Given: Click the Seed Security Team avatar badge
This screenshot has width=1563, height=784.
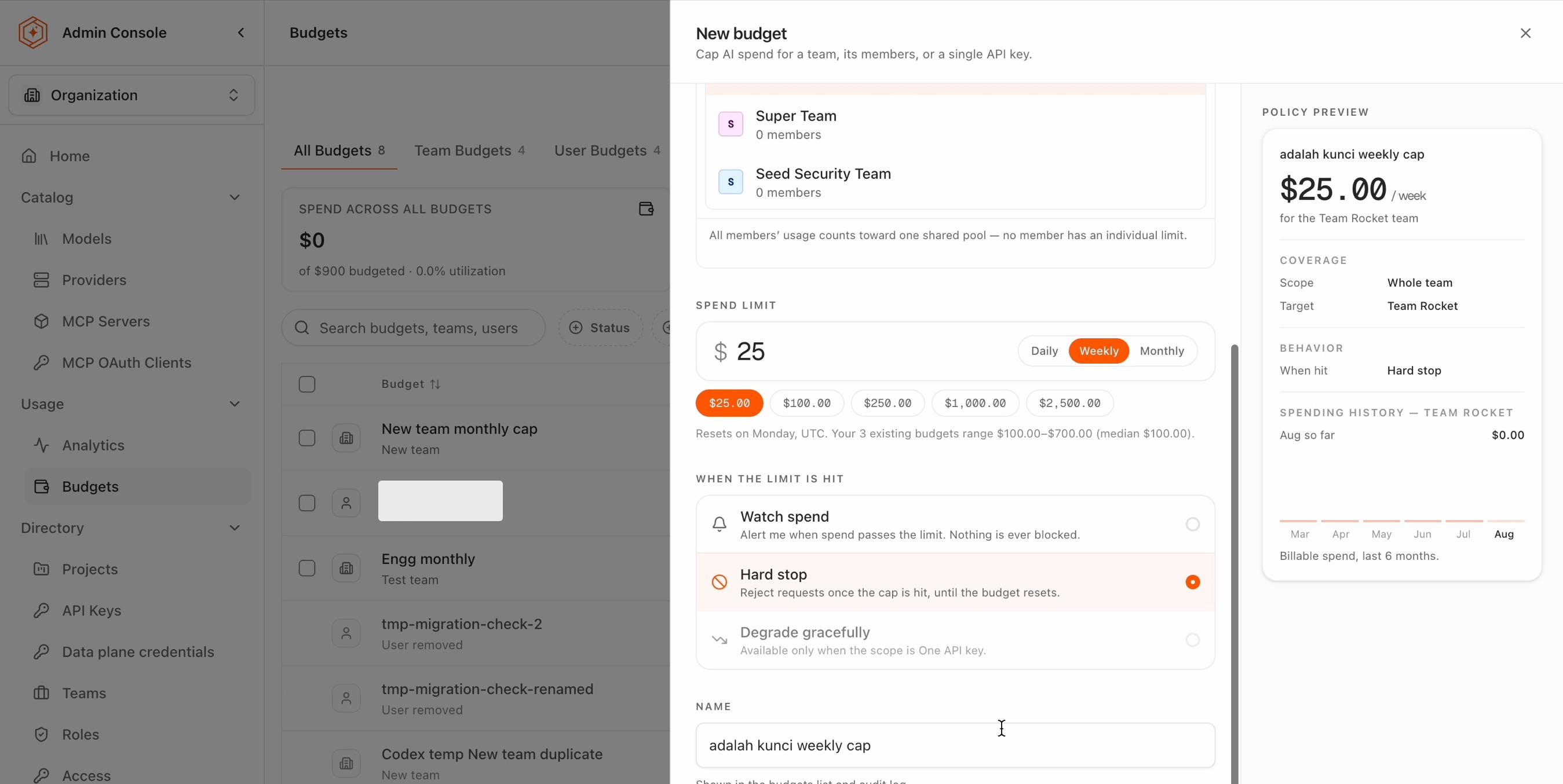Looking at the screenshot, I should tap(731, 181).
